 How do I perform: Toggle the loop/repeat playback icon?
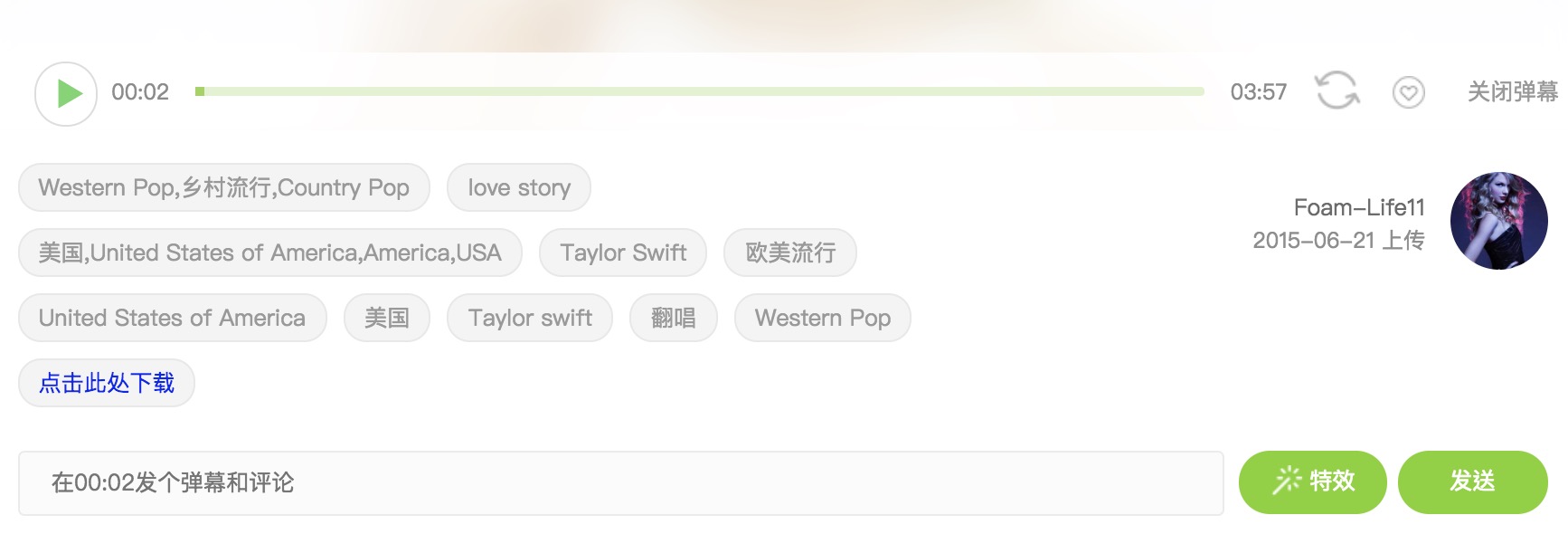click(1337, 91)
